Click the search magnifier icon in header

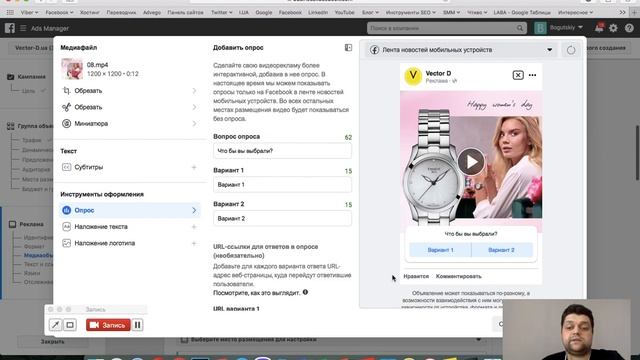point(519,28)
